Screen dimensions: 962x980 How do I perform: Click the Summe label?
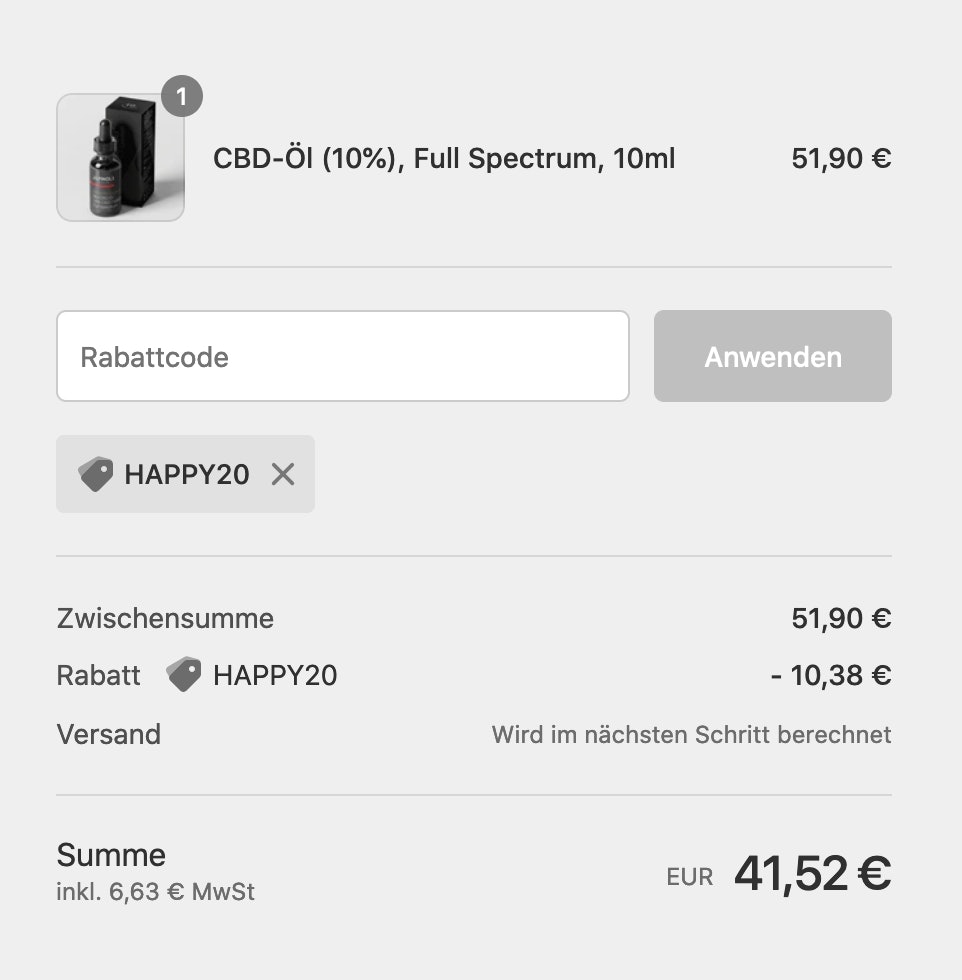111,855
